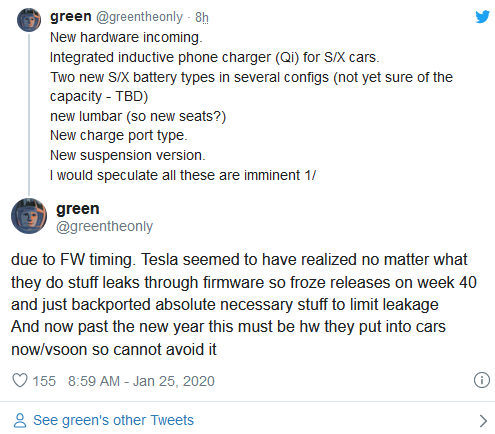Open the 8h timestamp on the parent tweet
The width and height of the screenshot is (495, 434).
pyautogui.click(x=202, y=17)
